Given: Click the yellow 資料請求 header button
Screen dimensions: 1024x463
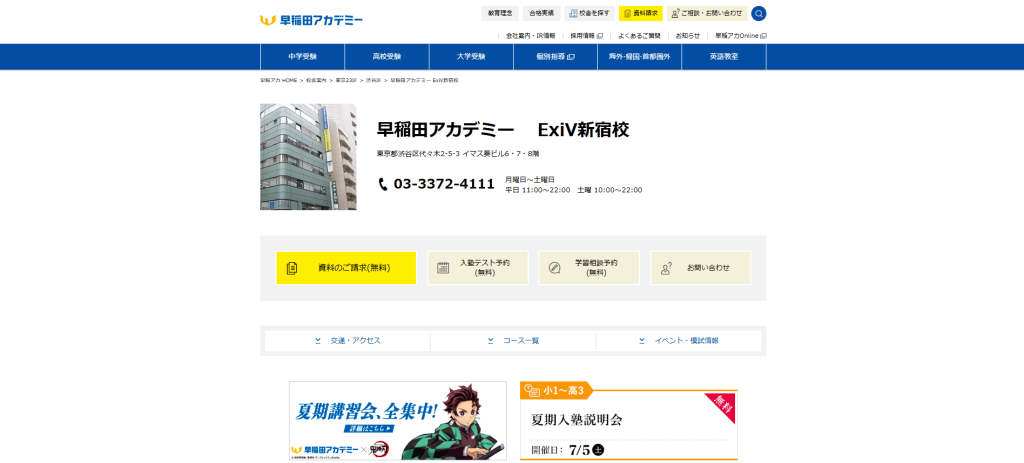Looking at the screenshot, I should 641,13.
